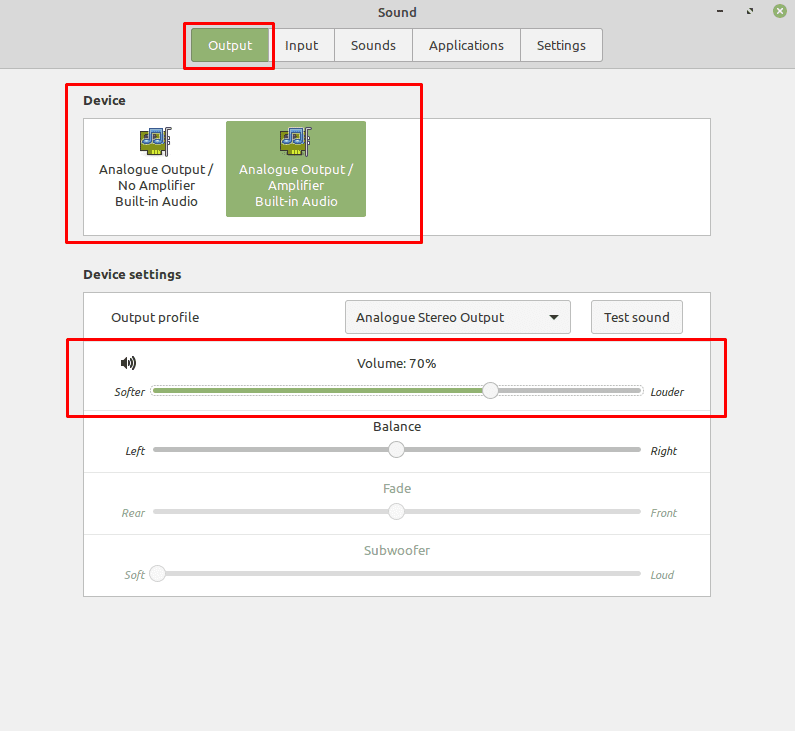Click the Device settings heading
795x731 pixels.
132,274
